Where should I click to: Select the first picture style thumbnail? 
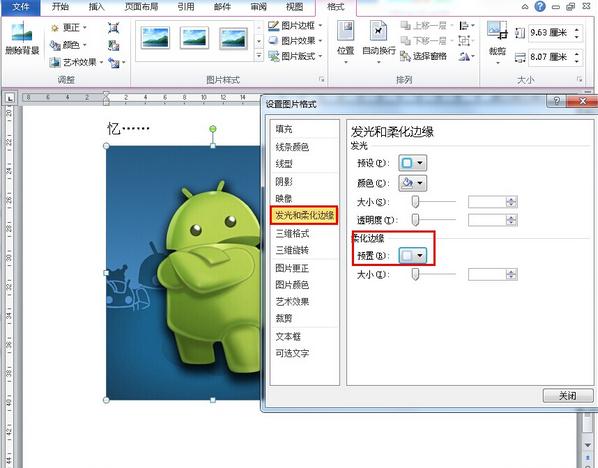tap(155, 37)
